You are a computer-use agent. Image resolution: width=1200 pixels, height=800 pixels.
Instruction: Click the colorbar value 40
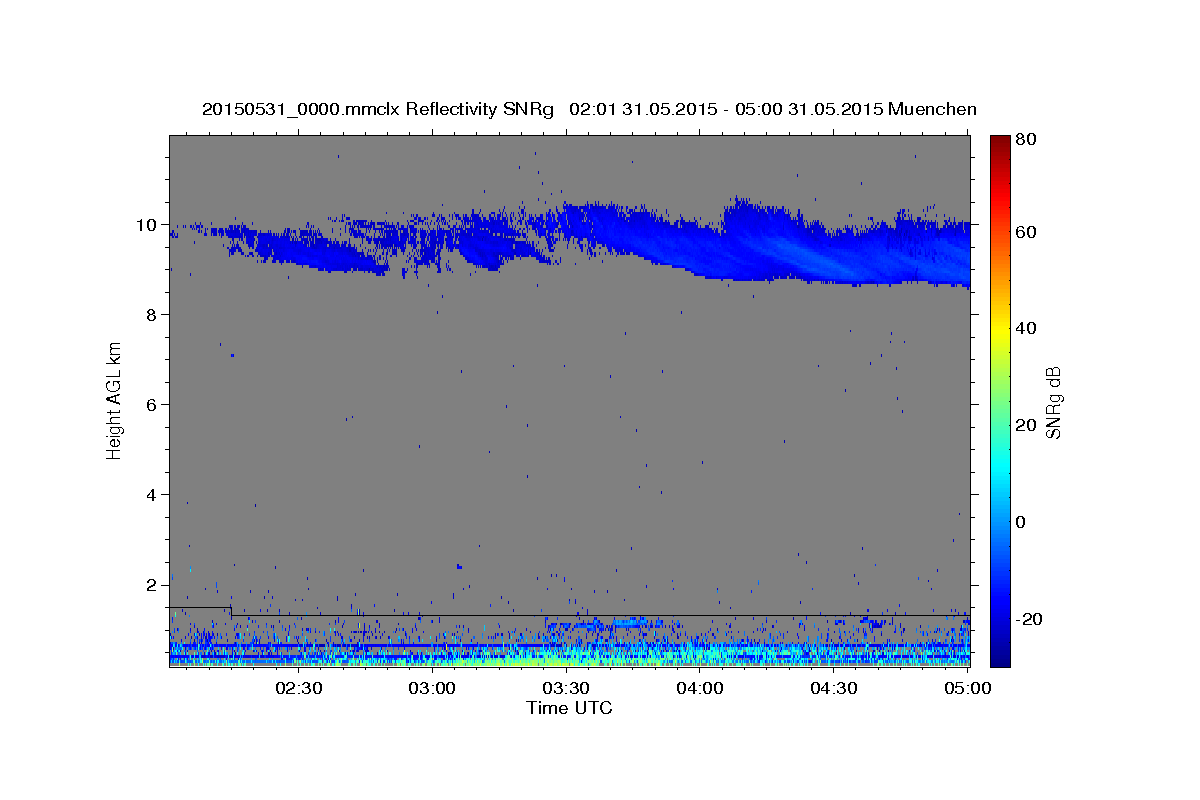coord(1025,328)
